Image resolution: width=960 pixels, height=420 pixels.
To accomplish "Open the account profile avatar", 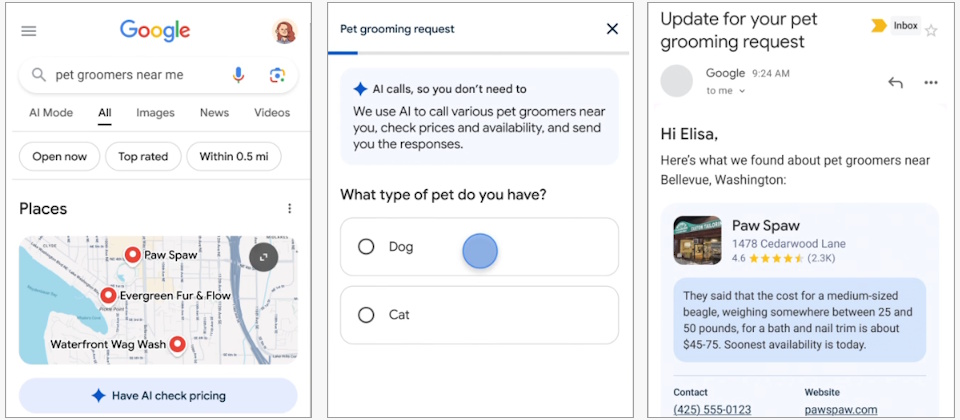I will [284, 31].
